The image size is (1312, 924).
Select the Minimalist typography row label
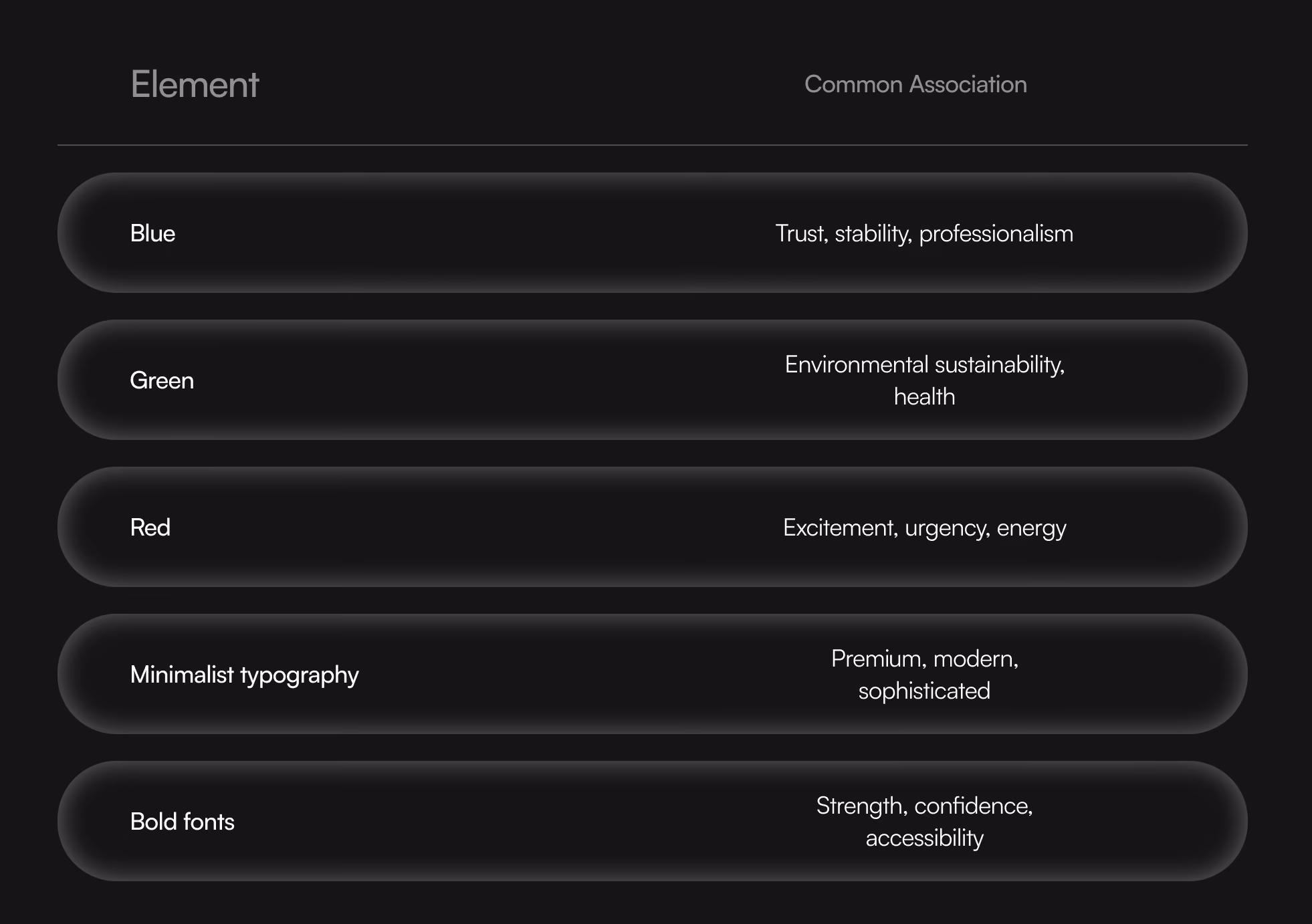[245, 675]
